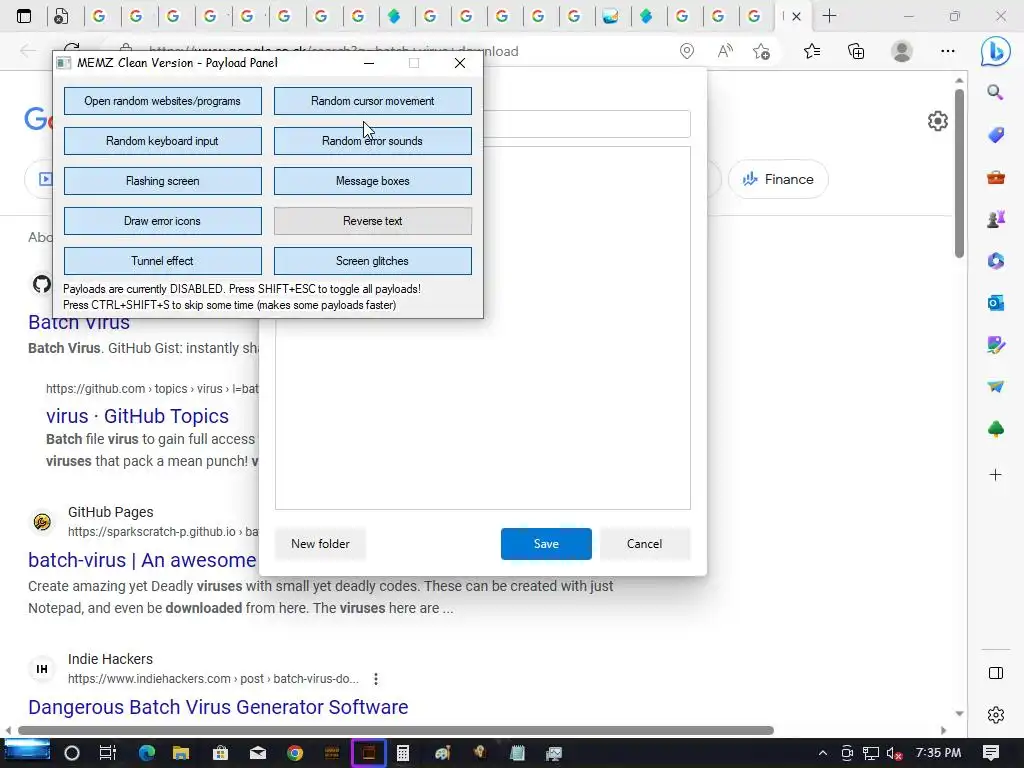This screenshot has width=1024, height=768.
Task: Open more options dots for Indie Hackers result
Action: [376, 679]
